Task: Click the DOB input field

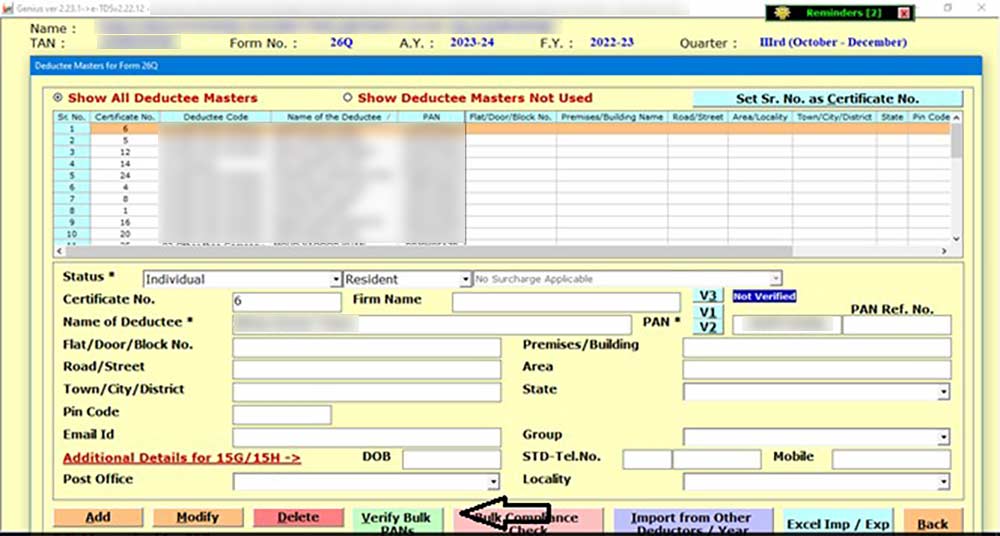Action: tap(452, 459)
